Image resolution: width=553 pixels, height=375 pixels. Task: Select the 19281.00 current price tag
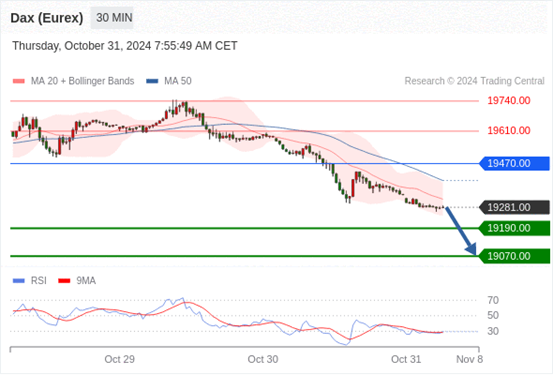(x=514, y=207)
